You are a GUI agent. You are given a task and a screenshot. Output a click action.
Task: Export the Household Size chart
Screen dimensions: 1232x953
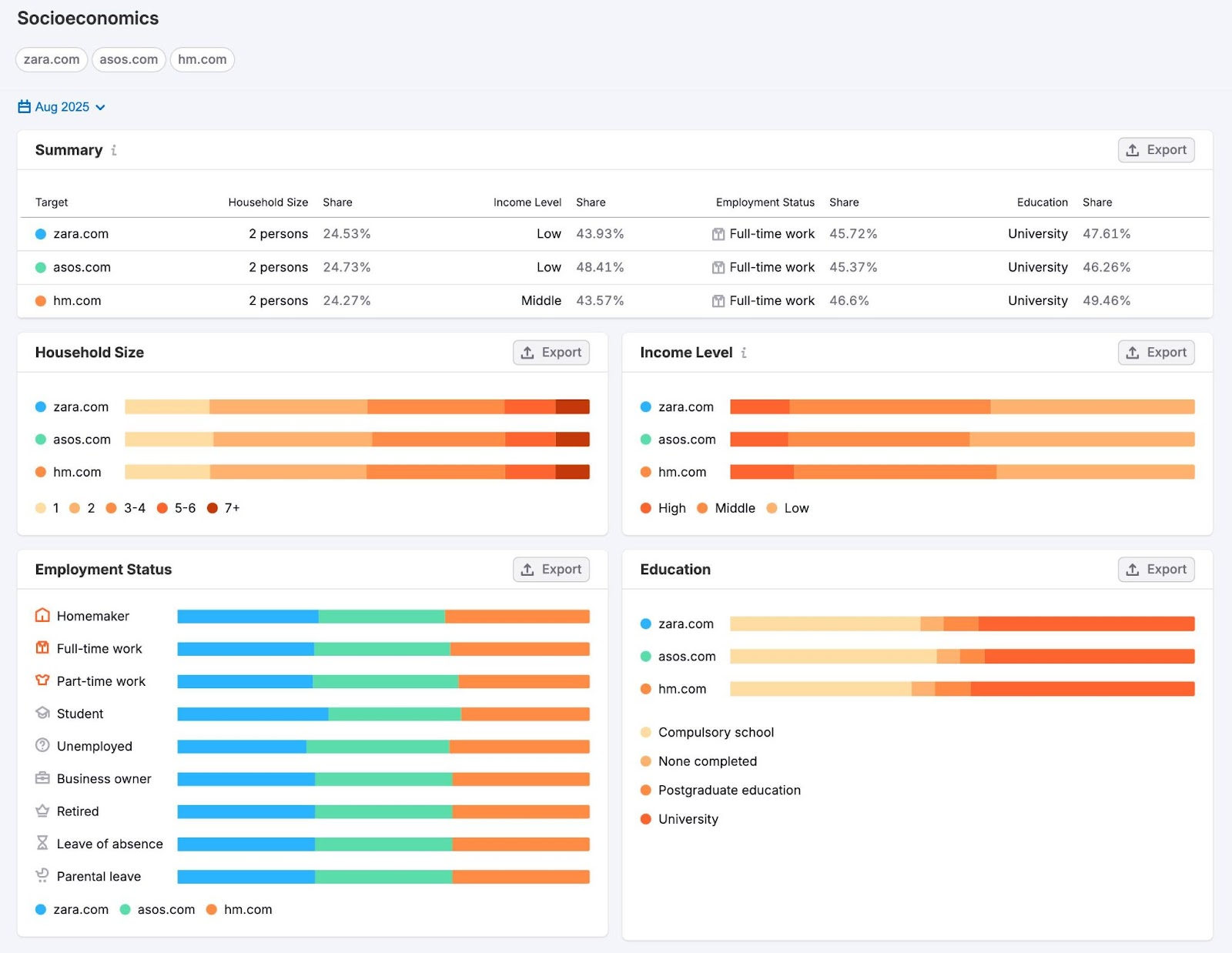551,353
